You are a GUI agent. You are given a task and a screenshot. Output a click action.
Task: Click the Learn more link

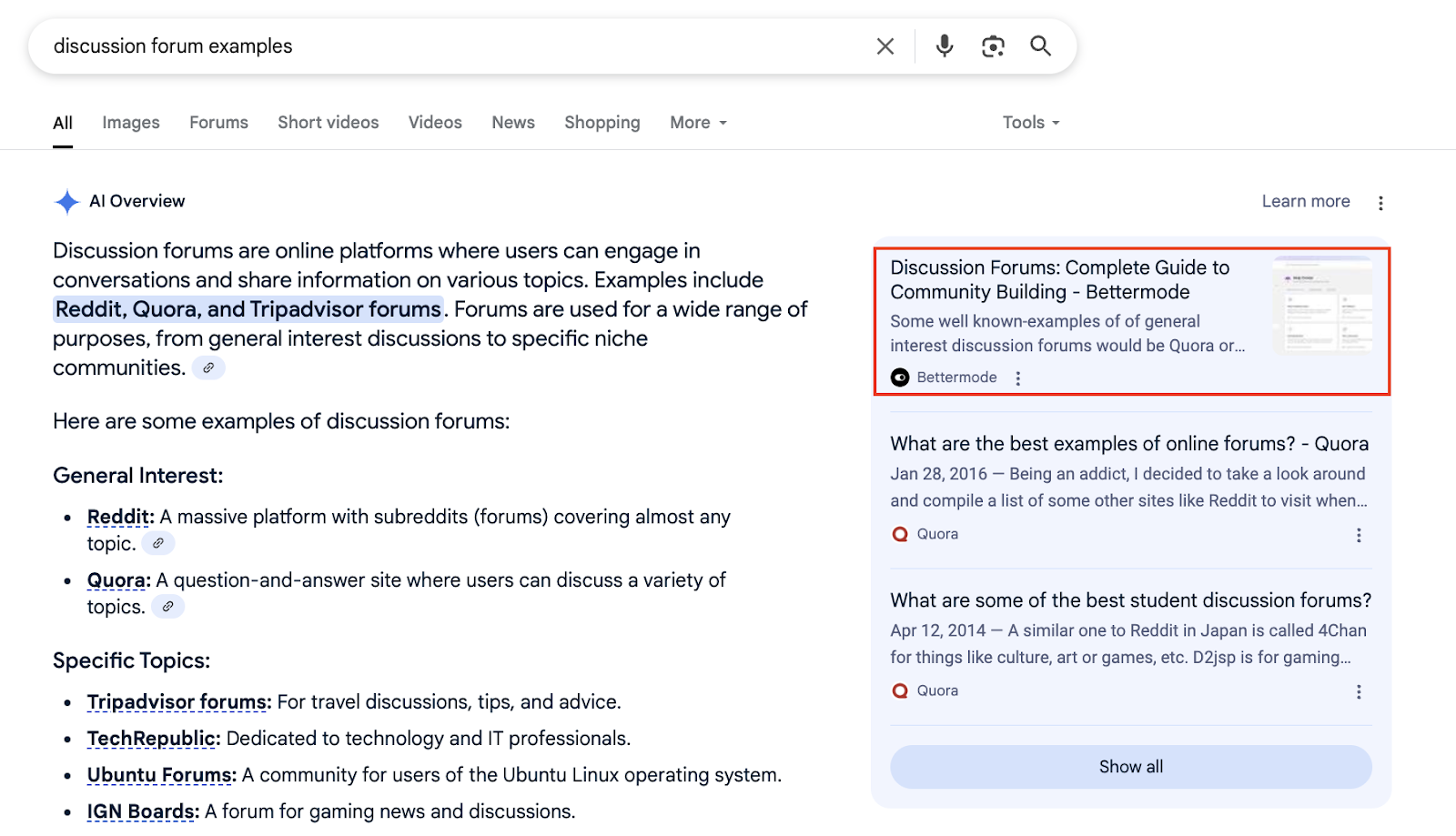coord(1306,201)
